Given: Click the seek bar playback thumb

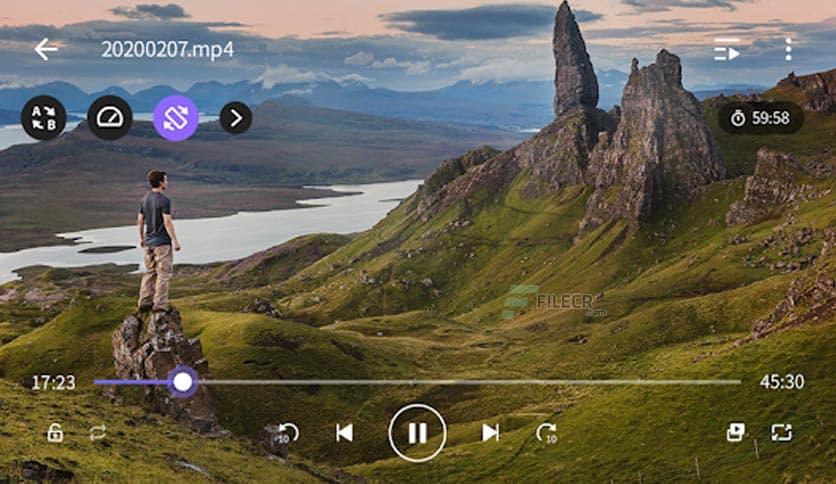Looking at the screenshot, I should pos(183,382).
